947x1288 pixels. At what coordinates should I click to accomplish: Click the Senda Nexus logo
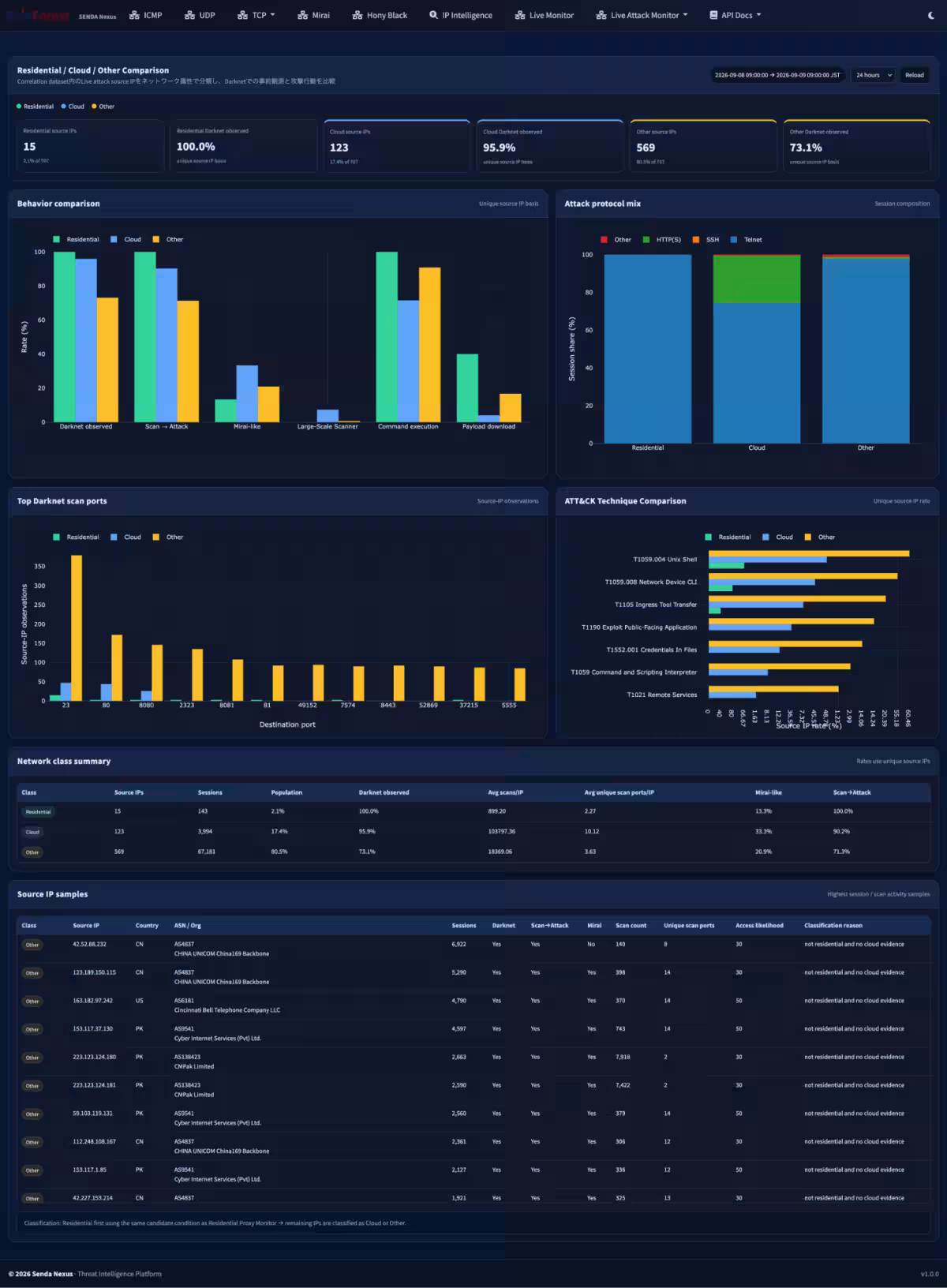pyautogui.click(x=39, y=15)
